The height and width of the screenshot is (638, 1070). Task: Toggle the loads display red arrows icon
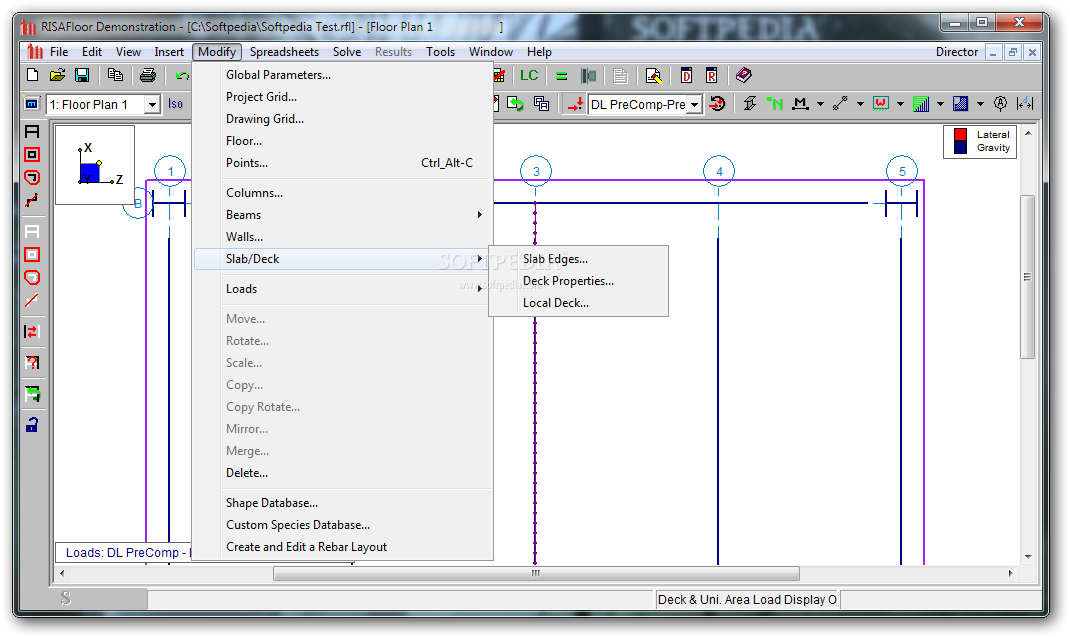(576, 104)
